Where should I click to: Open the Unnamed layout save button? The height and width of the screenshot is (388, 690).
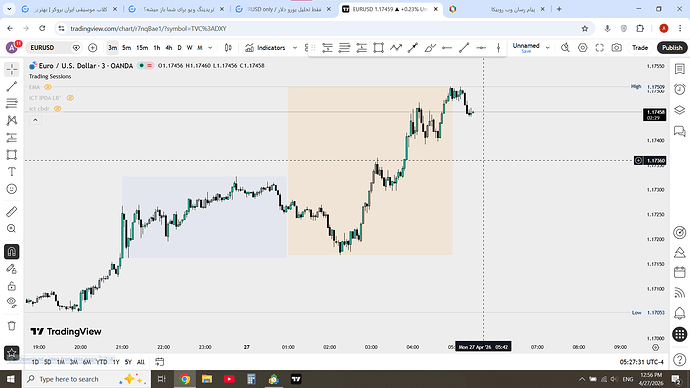[526, 48]
